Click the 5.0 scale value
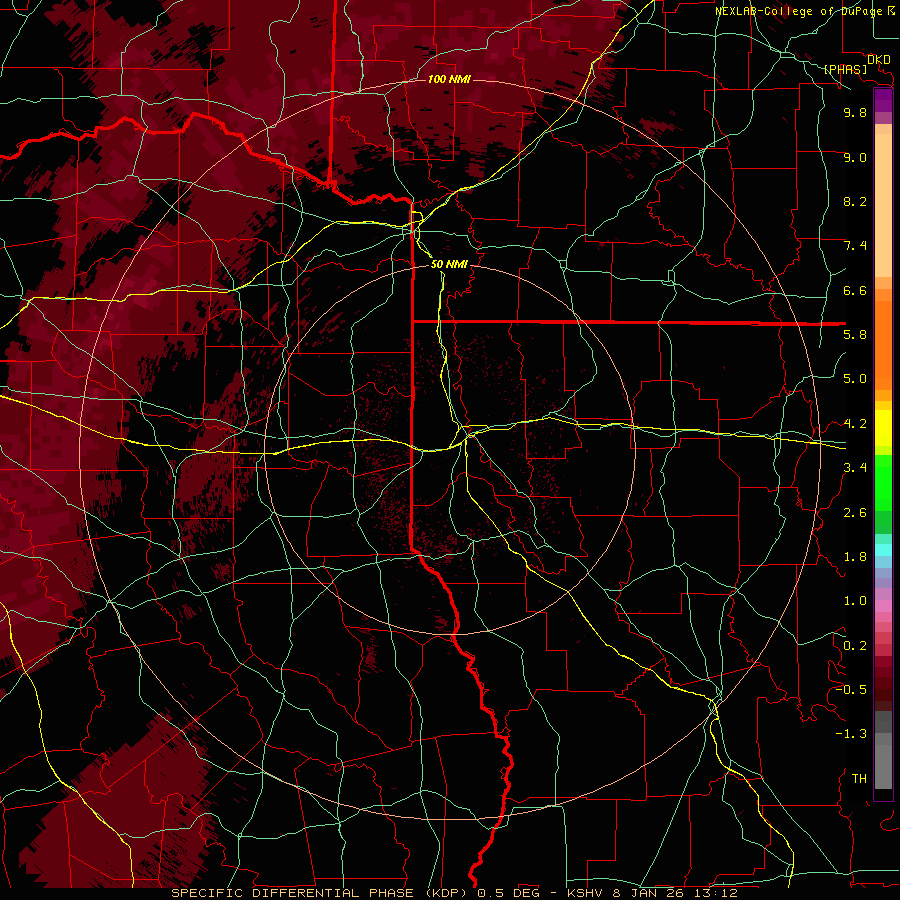900x900 pixels. pos(855,379)
